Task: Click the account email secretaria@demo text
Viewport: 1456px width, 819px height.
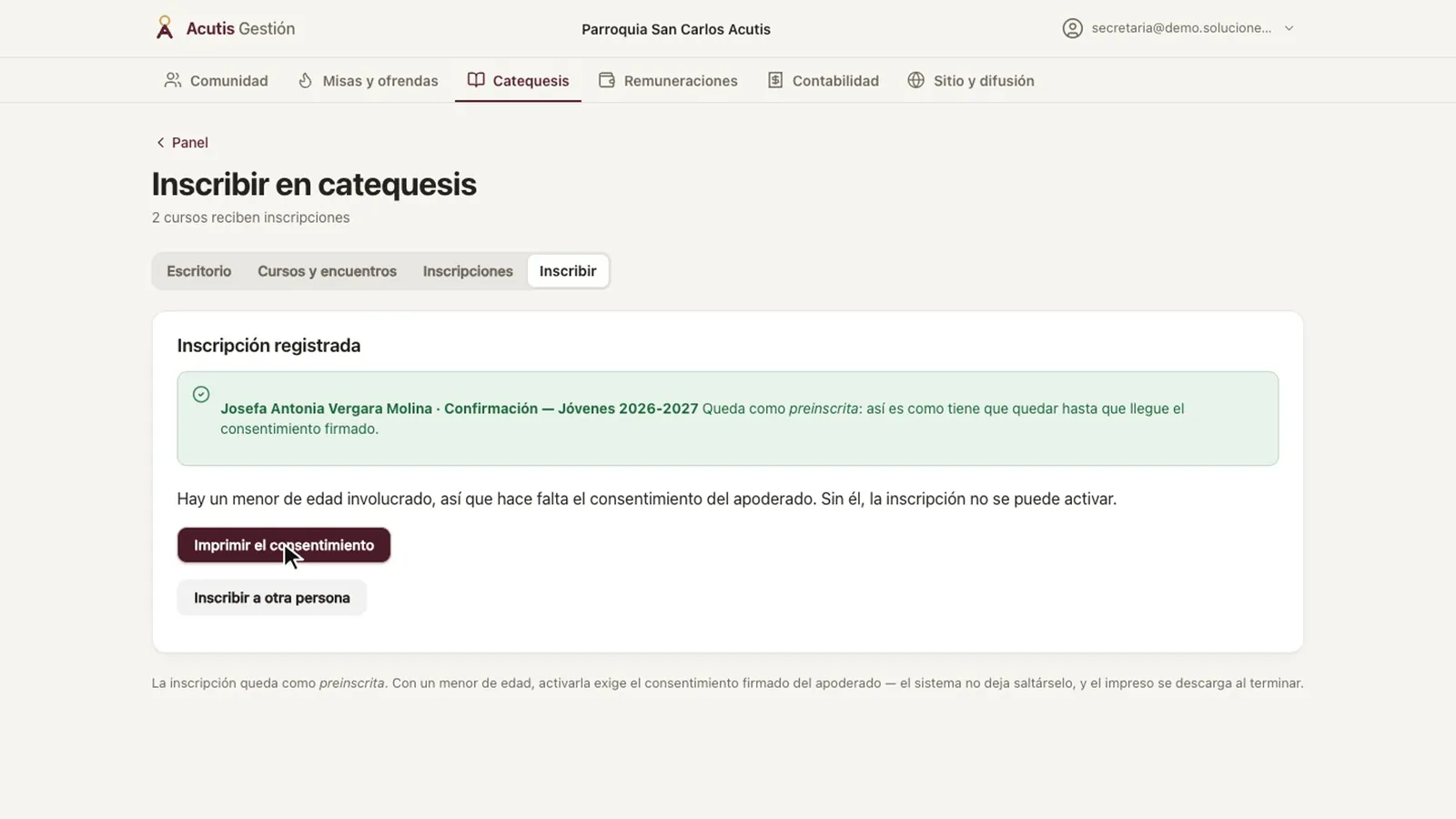Action: tap(1181, 28)
